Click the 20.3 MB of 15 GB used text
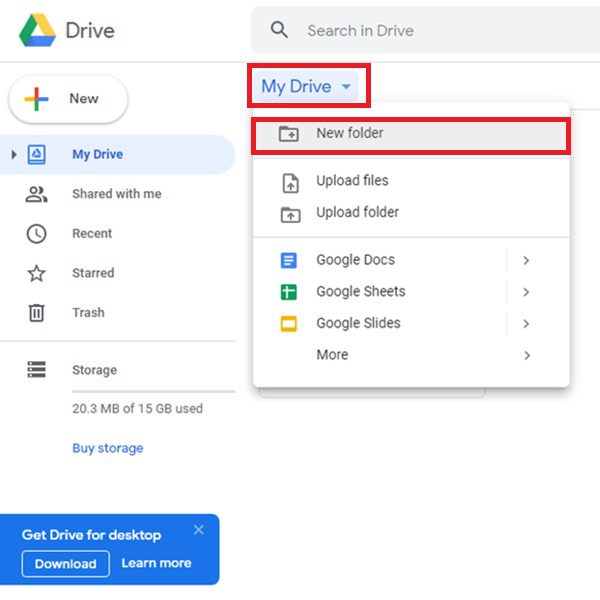Screen dimensions: 600x600 (x=137, y=409)
